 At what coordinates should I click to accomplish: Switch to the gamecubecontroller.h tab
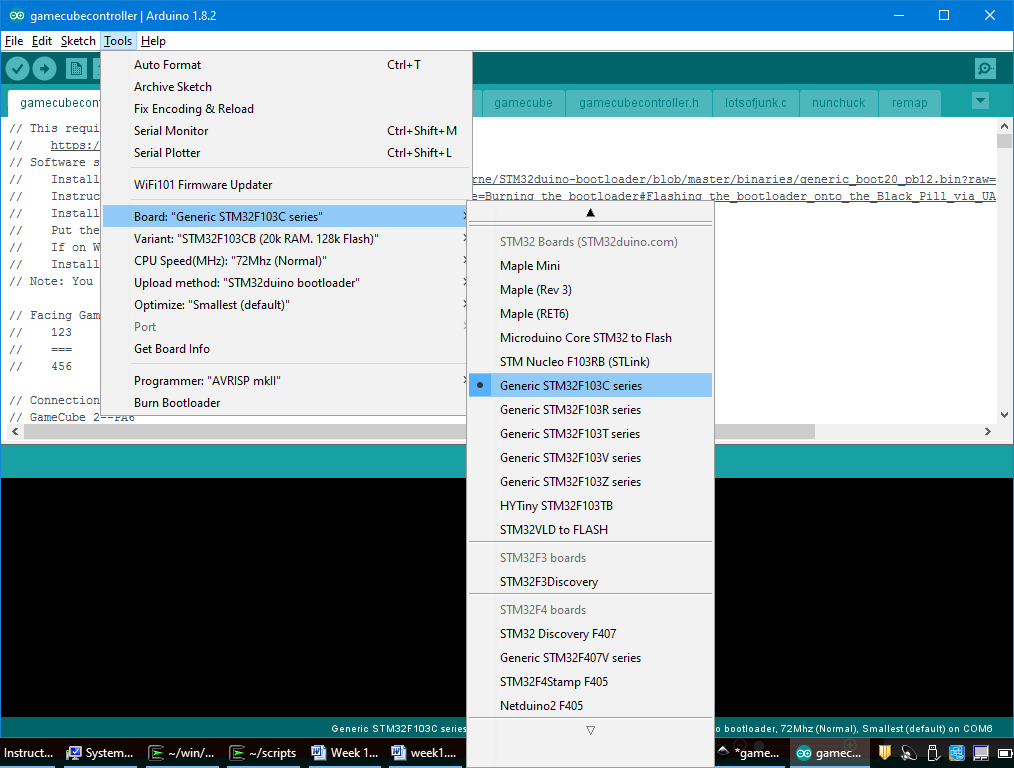(x=639, y=103)
